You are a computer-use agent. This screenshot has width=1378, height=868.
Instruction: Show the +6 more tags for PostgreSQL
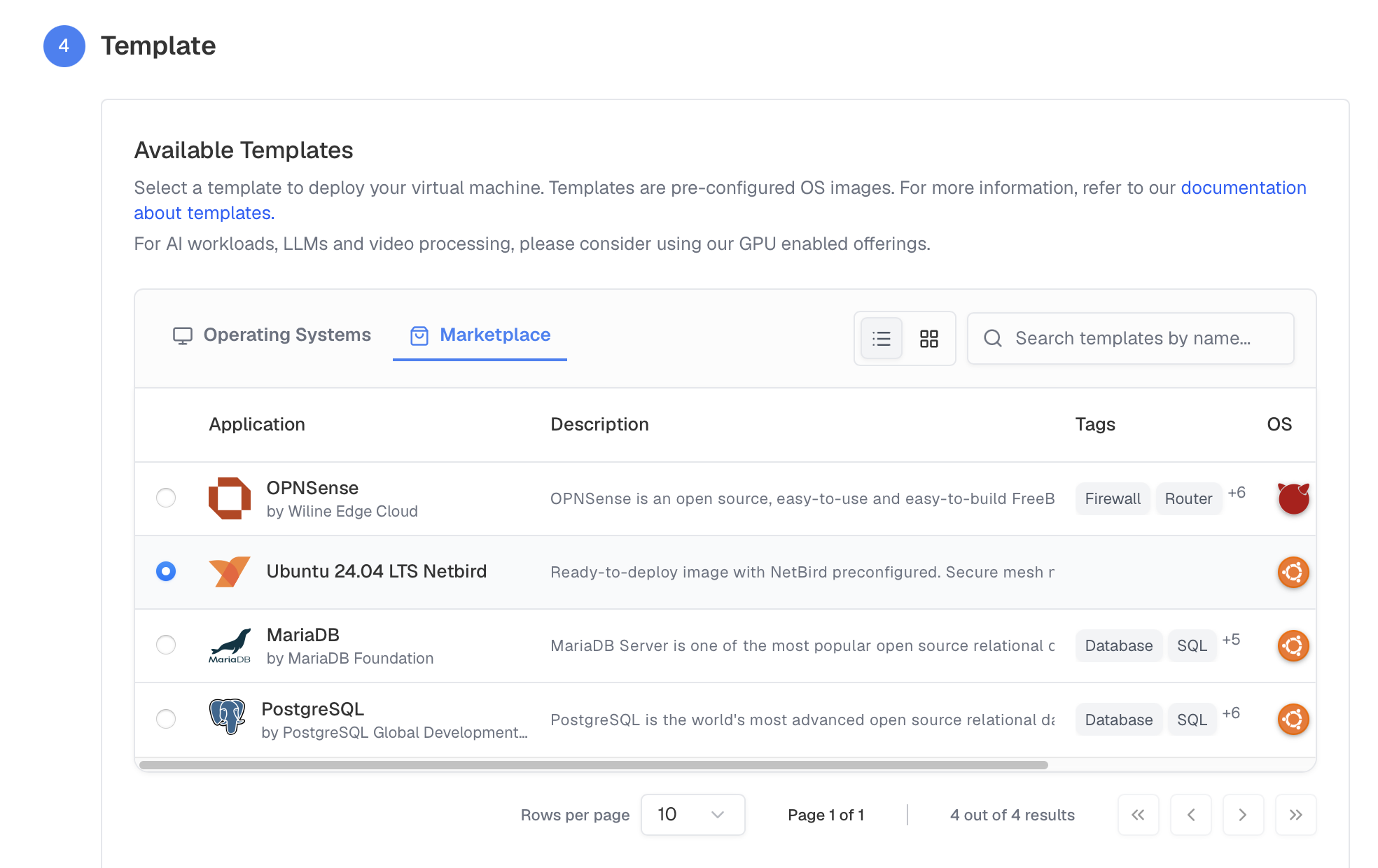click(x=1231, y=713)
